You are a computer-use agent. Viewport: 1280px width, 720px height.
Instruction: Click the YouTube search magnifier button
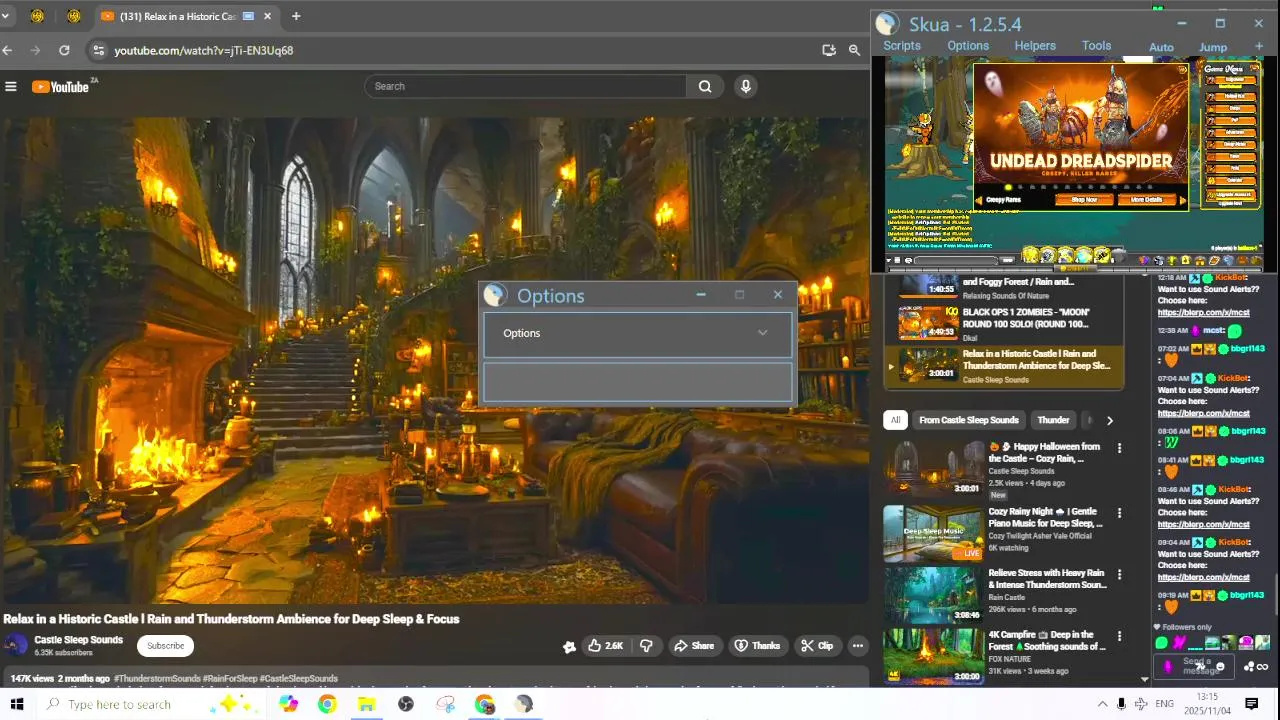(705, 86)
